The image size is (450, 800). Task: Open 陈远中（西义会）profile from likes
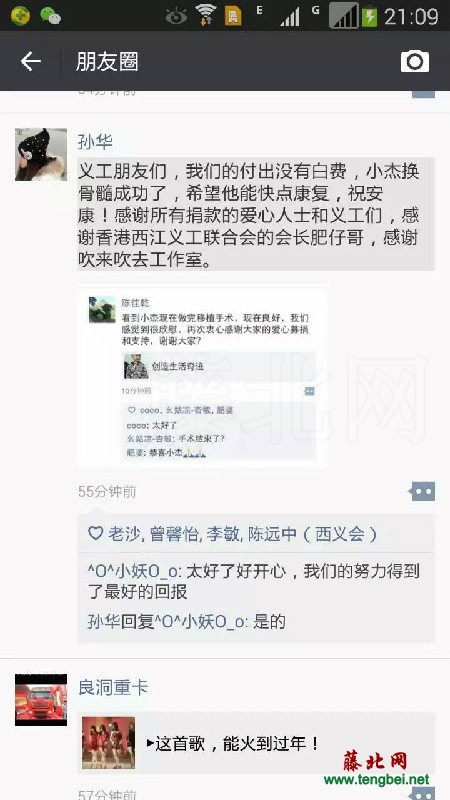click(312, 534)
